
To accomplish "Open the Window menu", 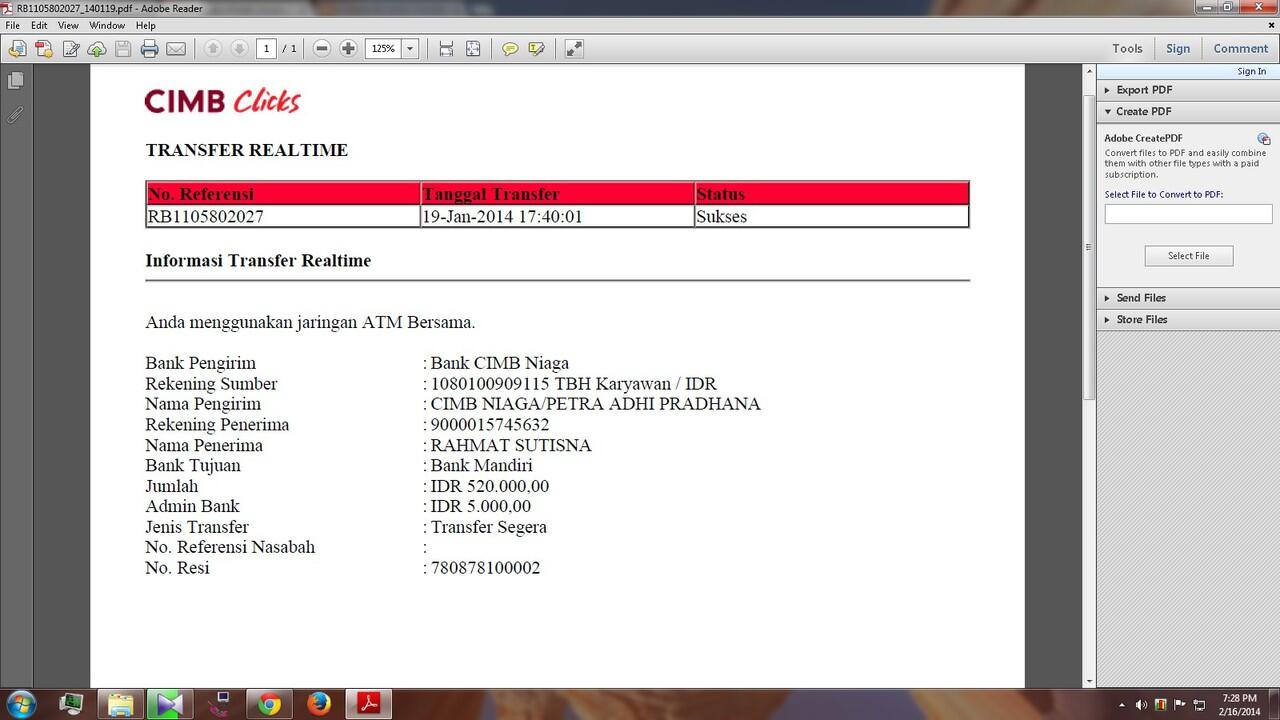I will point(107,25).
